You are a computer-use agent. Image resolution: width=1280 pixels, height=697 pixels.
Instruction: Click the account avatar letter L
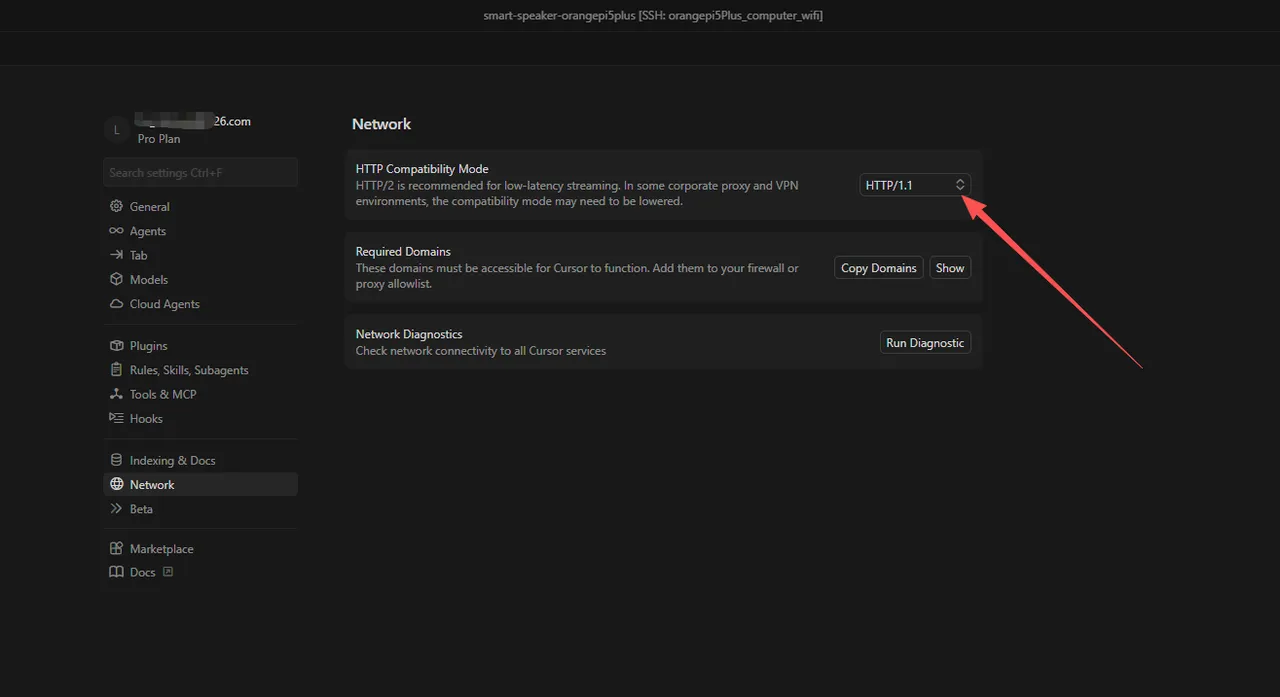(117, 129)
